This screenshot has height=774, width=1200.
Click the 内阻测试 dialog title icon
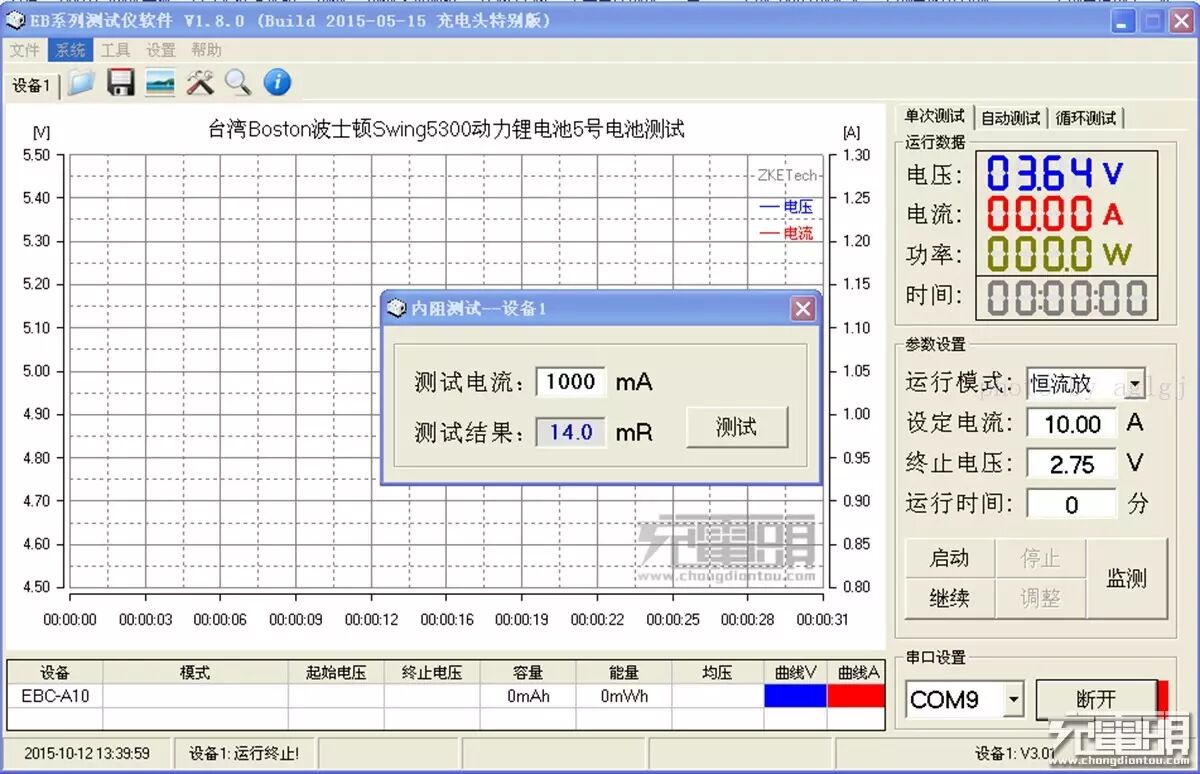[397, 309]
